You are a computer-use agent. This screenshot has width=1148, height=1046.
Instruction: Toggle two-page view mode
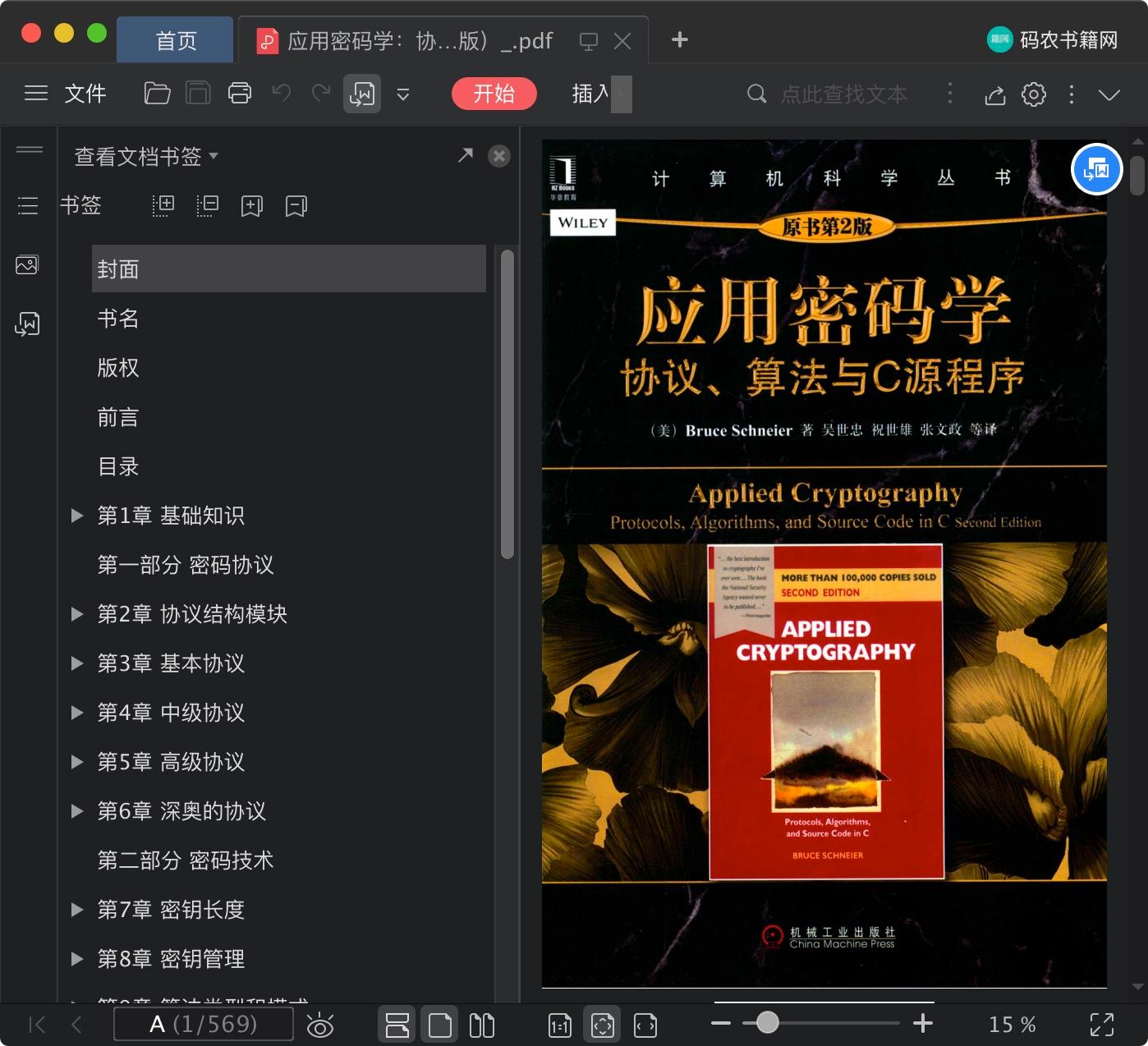(x=482, y=1025)
